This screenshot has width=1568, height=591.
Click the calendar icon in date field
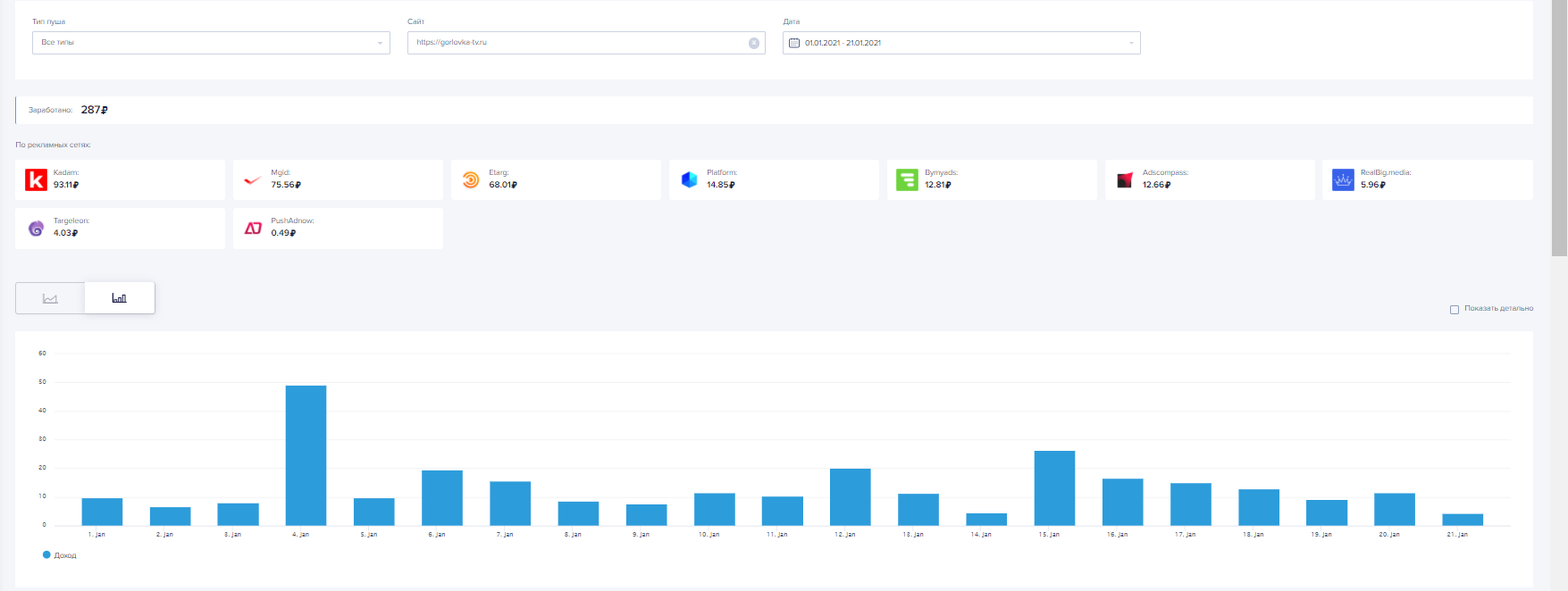click(794, 43)
